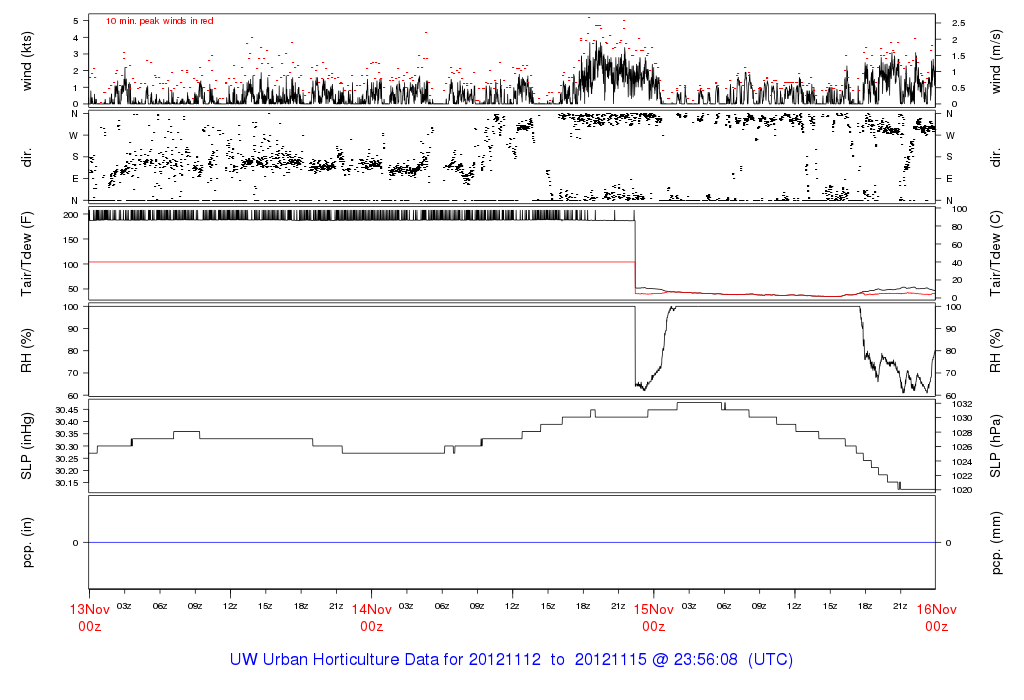Click the '10 min. peak winds in red' legend text

[159, 21]
